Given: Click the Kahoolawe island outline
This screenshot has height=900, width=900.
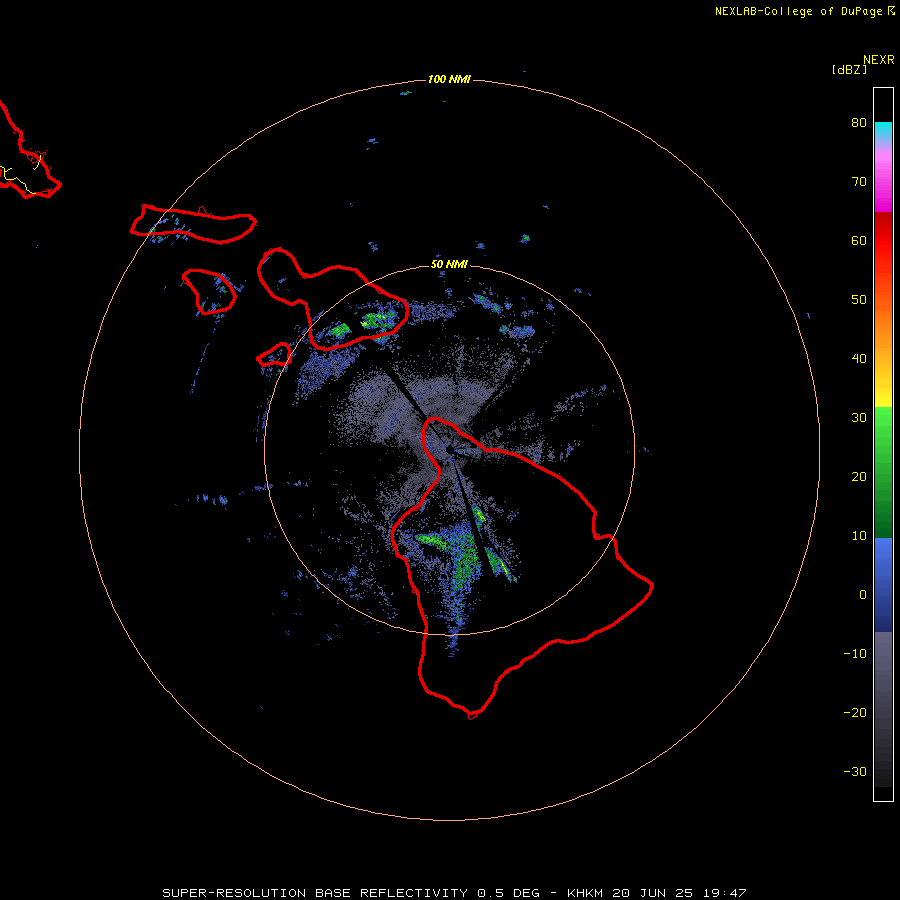Looking at the screenshot, I should tap(274, 355).
